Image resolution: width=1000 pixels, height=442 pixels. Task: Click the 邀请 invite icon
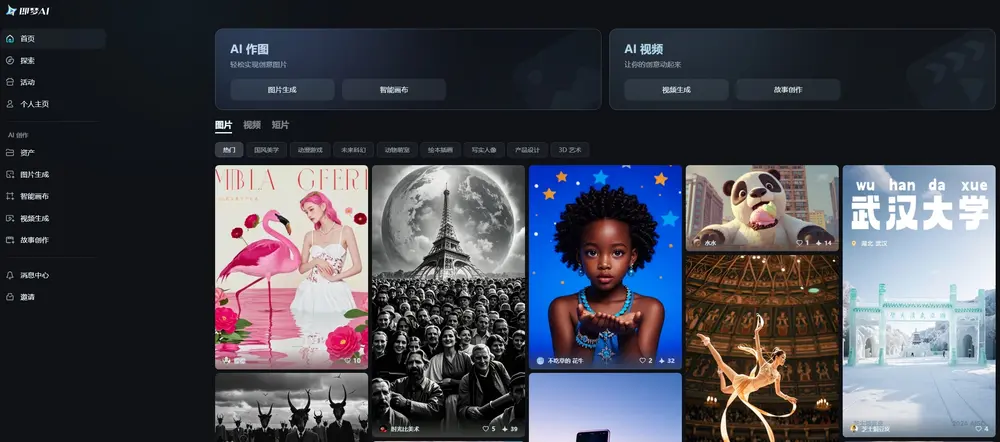click(x=10, y=297)
